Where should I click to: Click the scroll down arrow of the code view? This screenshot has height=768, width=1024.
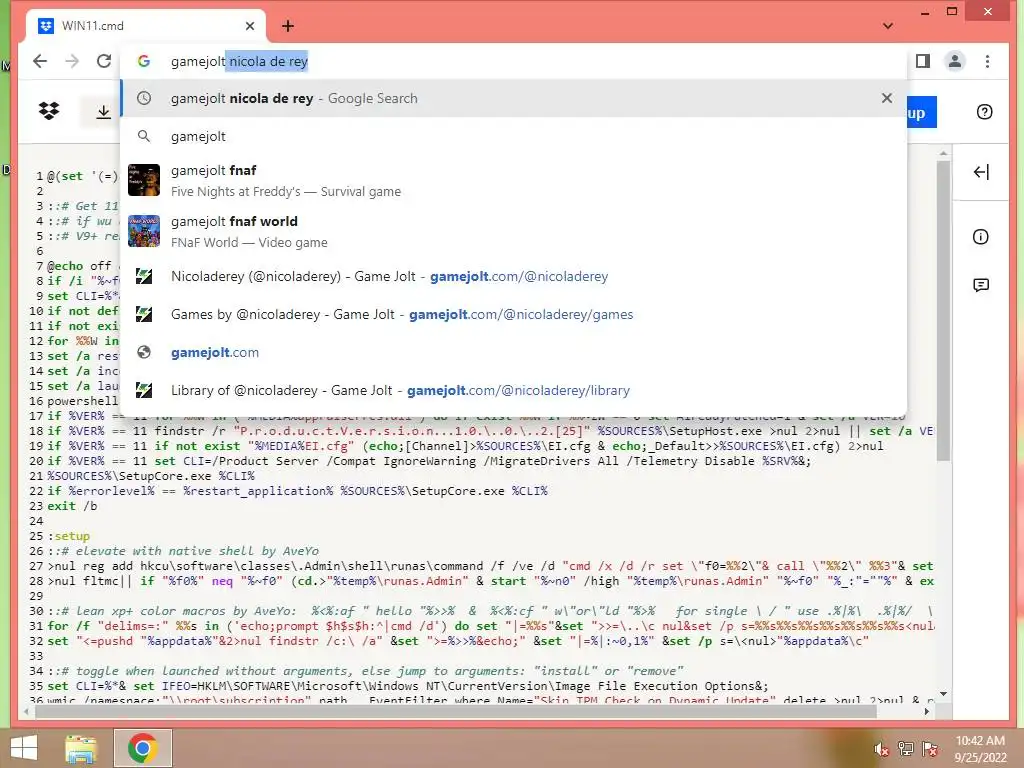943,694
